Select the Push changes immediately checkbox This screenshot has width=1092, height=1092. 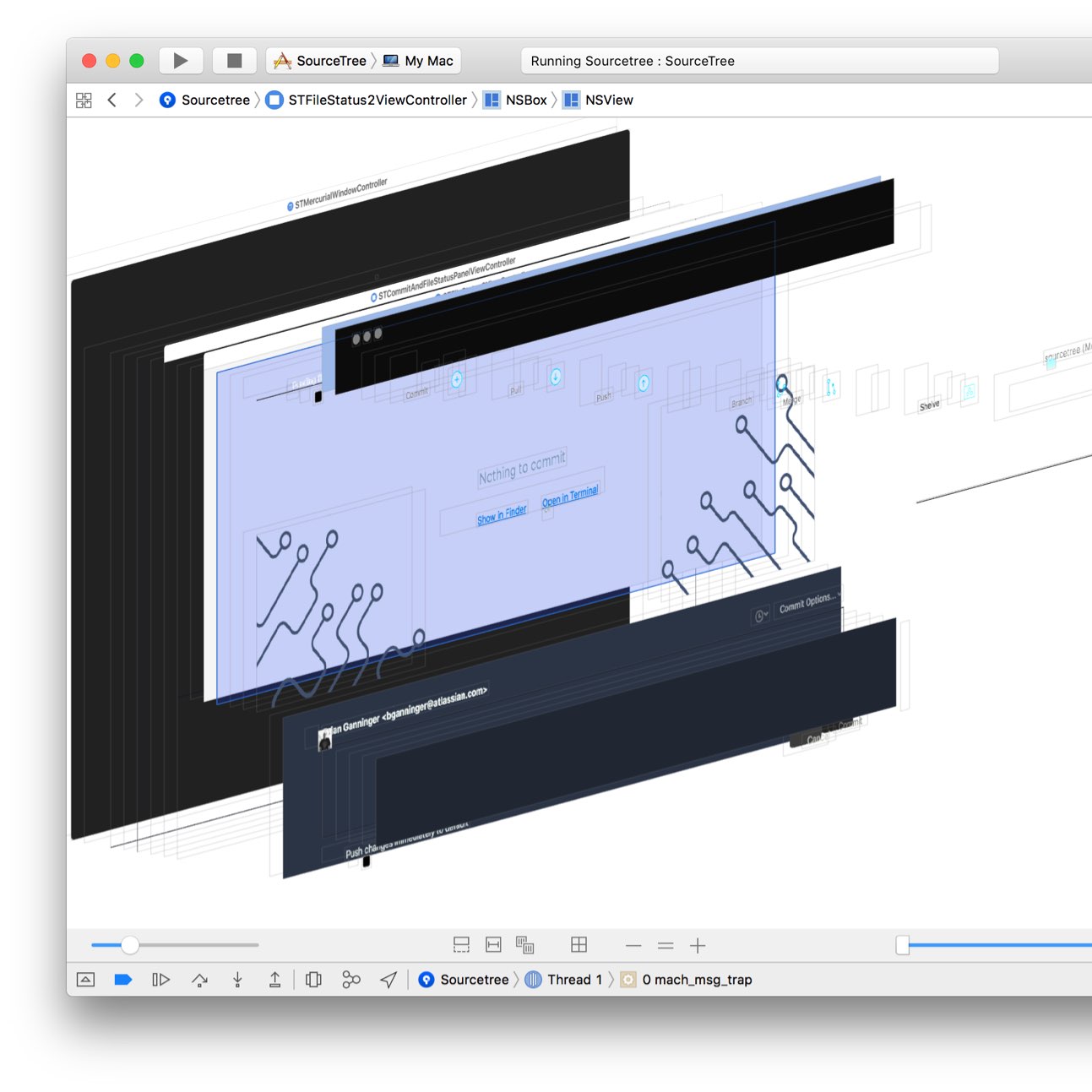tap(367, 861)
